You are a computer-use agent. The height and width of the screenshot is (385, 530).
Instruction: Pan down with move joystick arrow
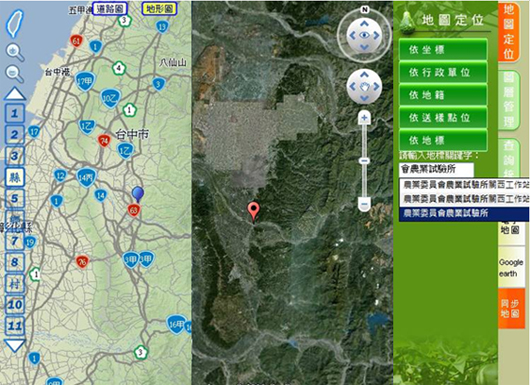point(364,98)
